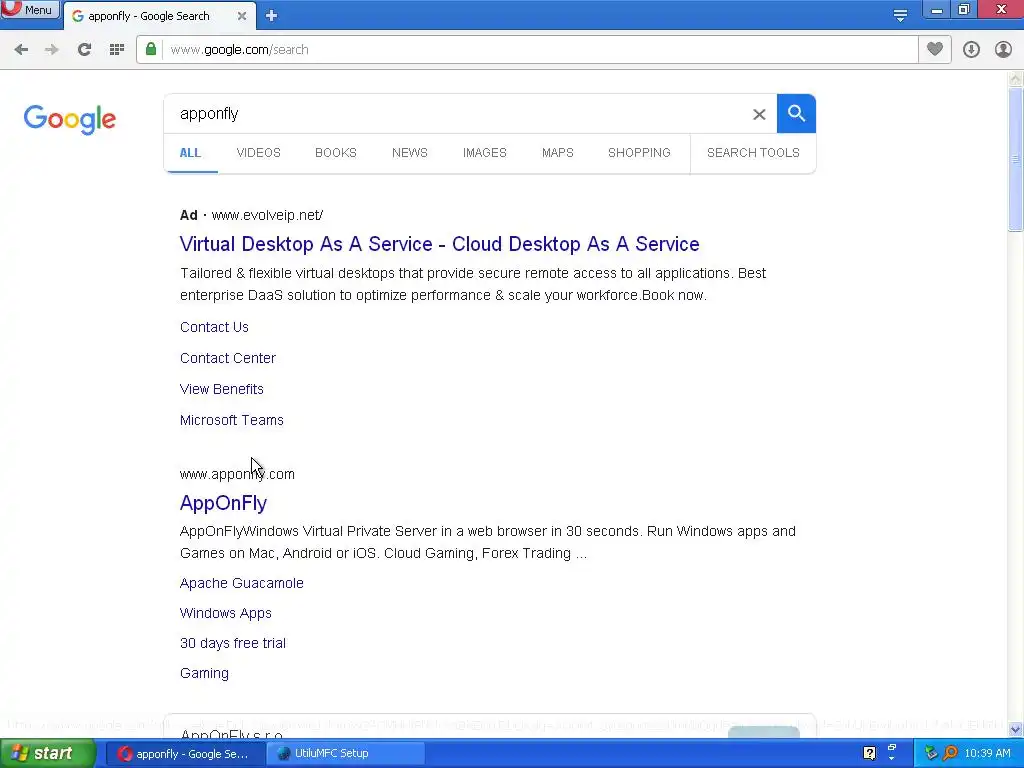This screenshot has width=1024, height=768.
Task: Focus the address bar URL field
Action: pyautogui.click(x=527, y=50)
